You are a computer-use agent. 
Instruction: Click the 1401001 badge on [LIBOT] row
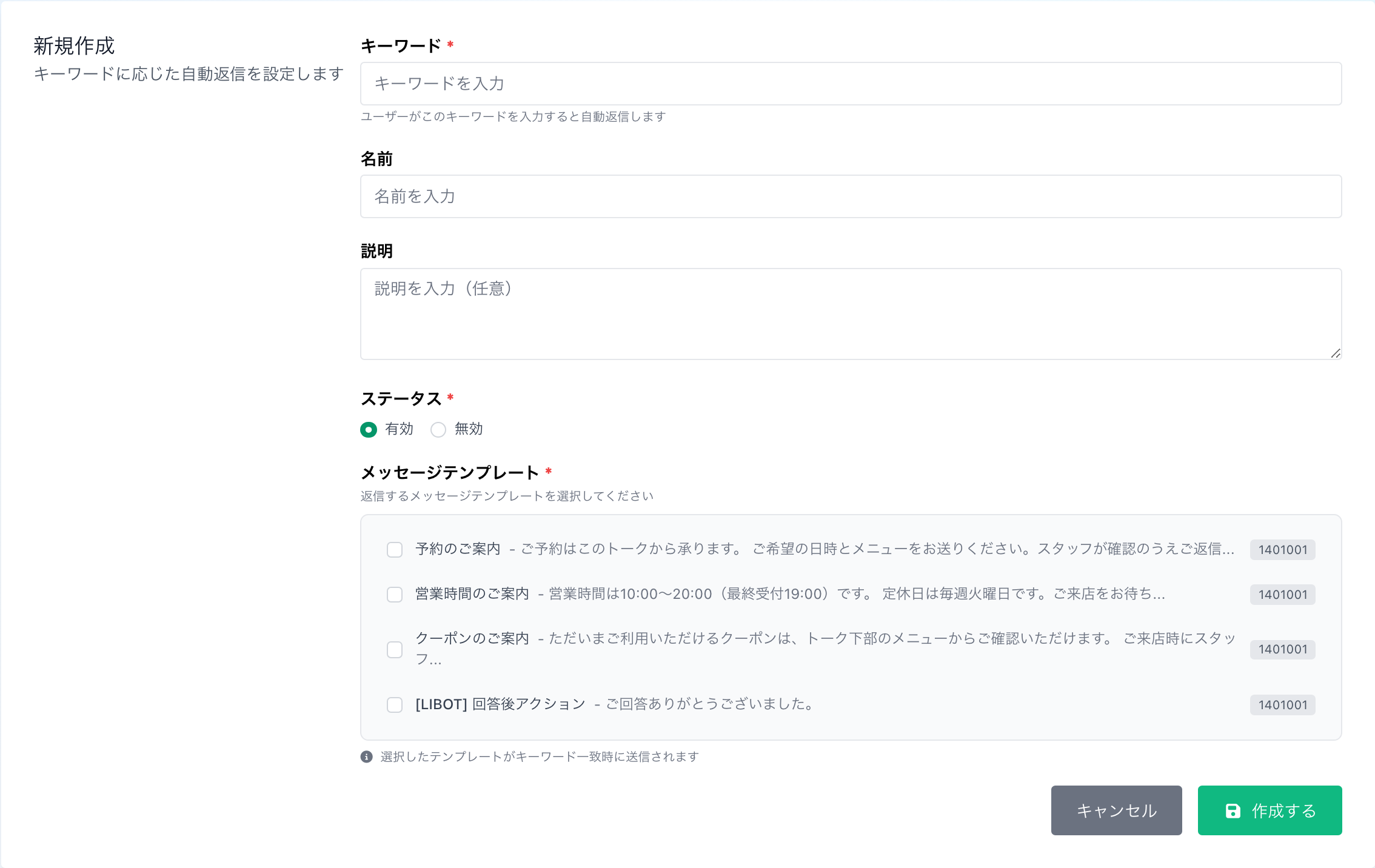pos(1283,705)
